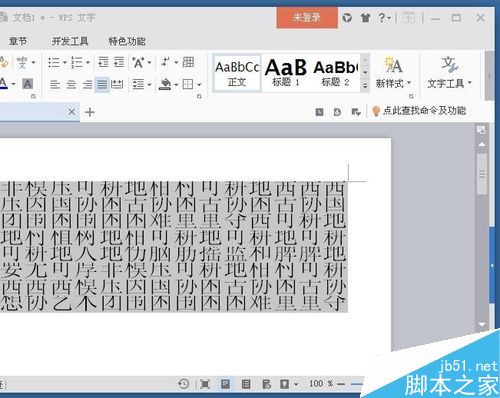This screenshot has width=500, height=398.
Task: Close the current document tab
Action: pyautogui.click(x=71, y=112)
